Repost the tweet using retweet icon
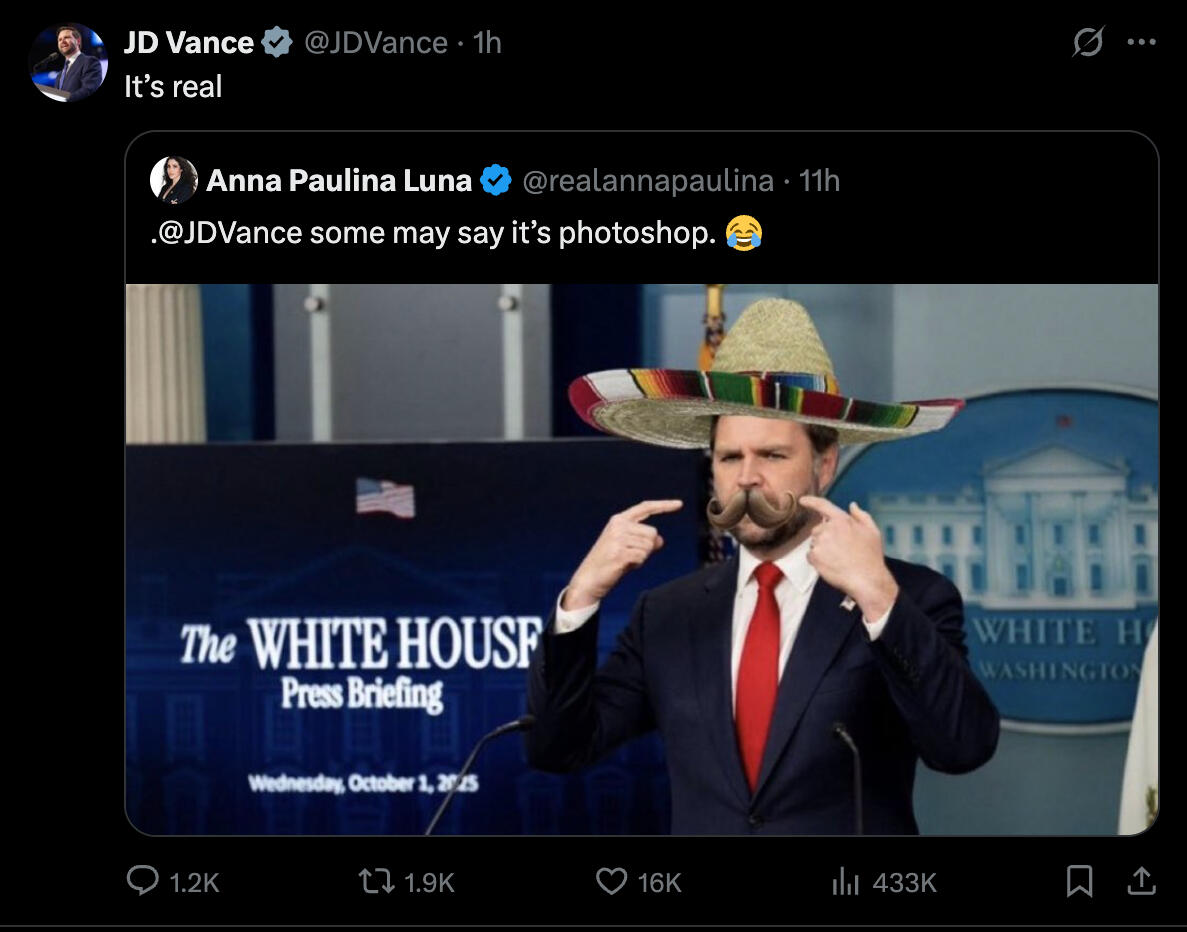 tap(375, 881)
